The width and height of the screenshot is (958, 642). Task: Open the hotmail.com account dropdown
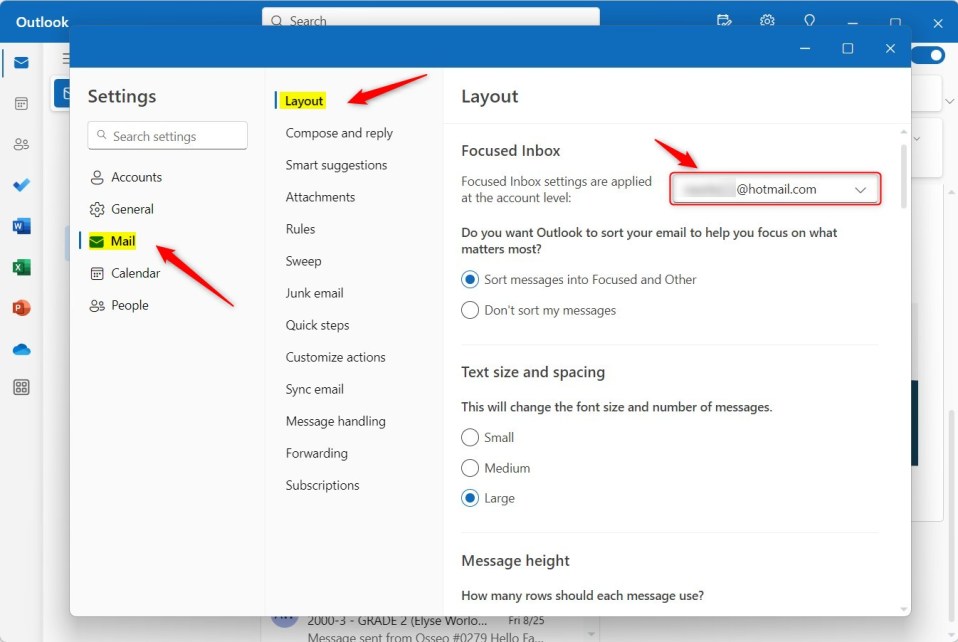tap(775, 189)
